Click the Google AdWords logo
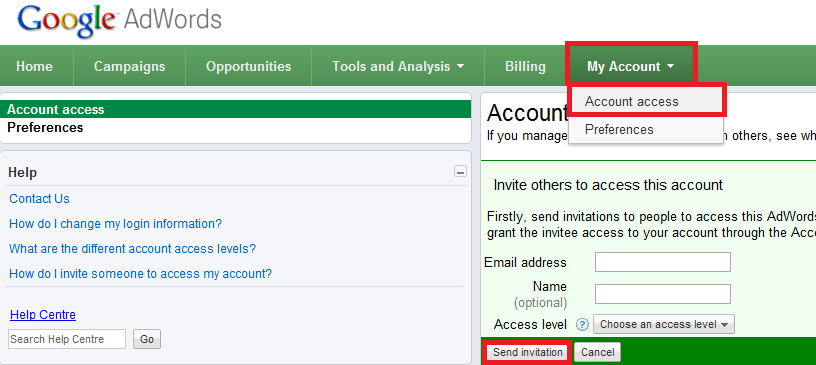 click(x=120, y=21)
